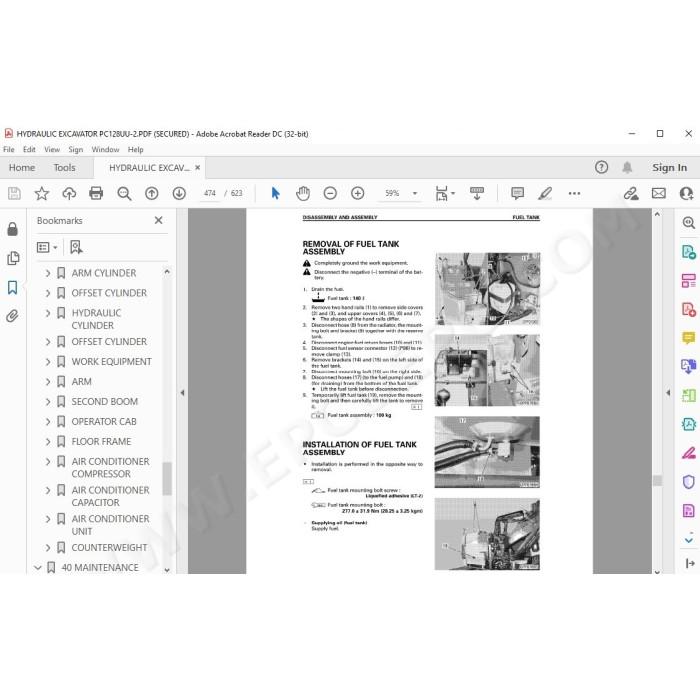Toggle the Bookmarks panel icon in left rail
Viewport: 700px width, 700px height.
pos(12,288)
